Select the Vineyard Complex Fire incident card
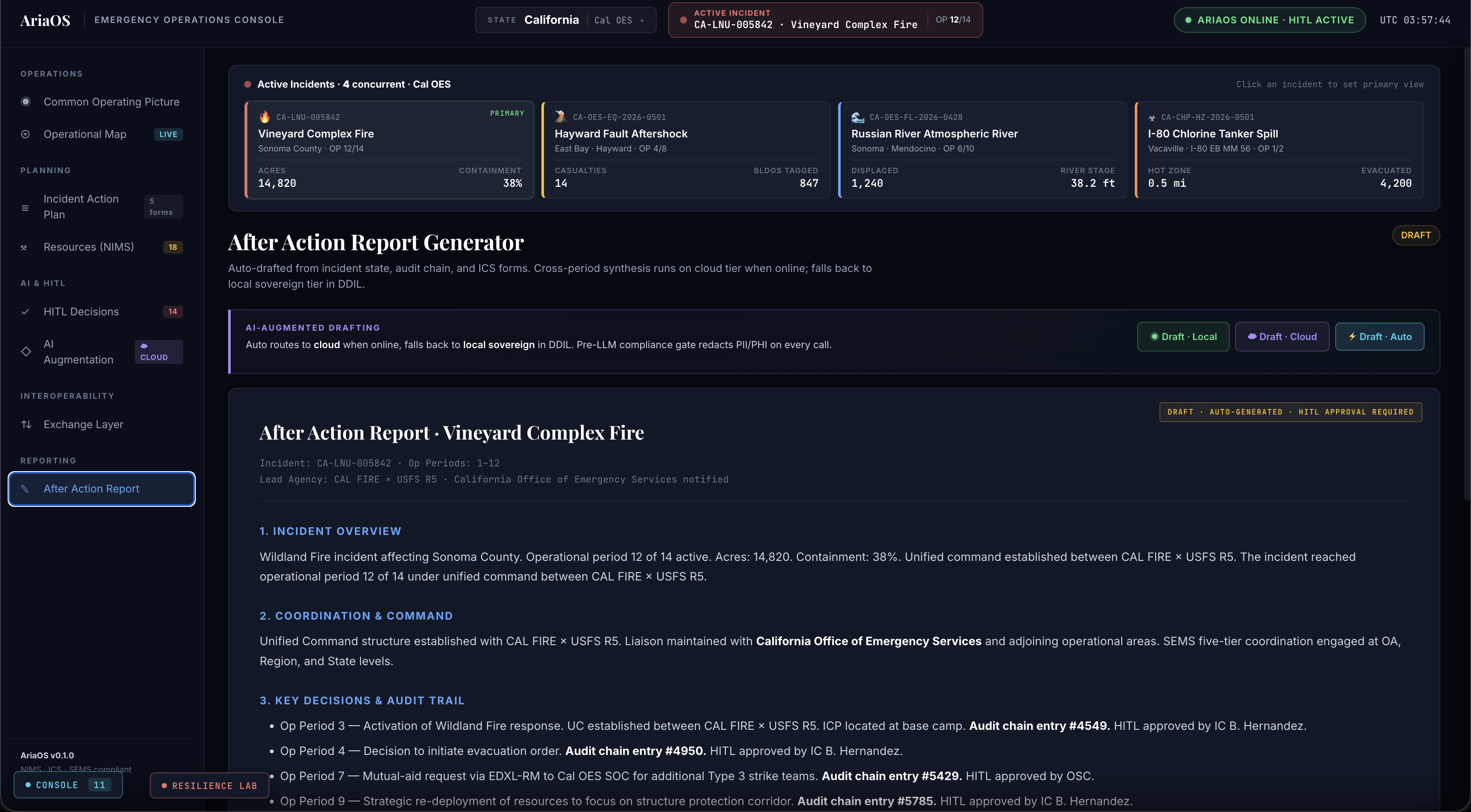Viewport: 1471px width, 812px height. click(x=389, y=150)
